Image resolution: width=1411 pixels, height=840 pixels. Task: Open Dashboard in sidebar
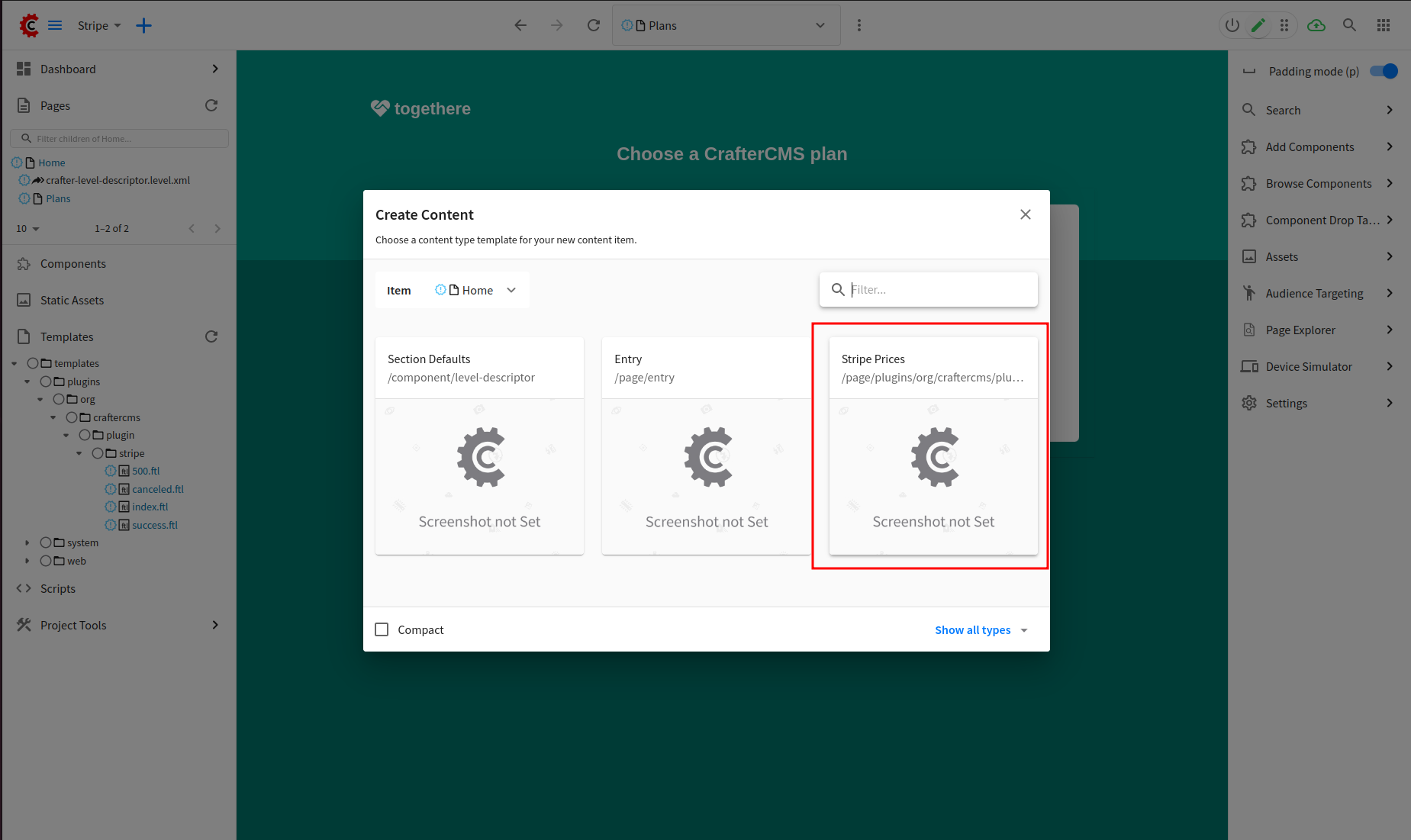click(x=118, y=69)
